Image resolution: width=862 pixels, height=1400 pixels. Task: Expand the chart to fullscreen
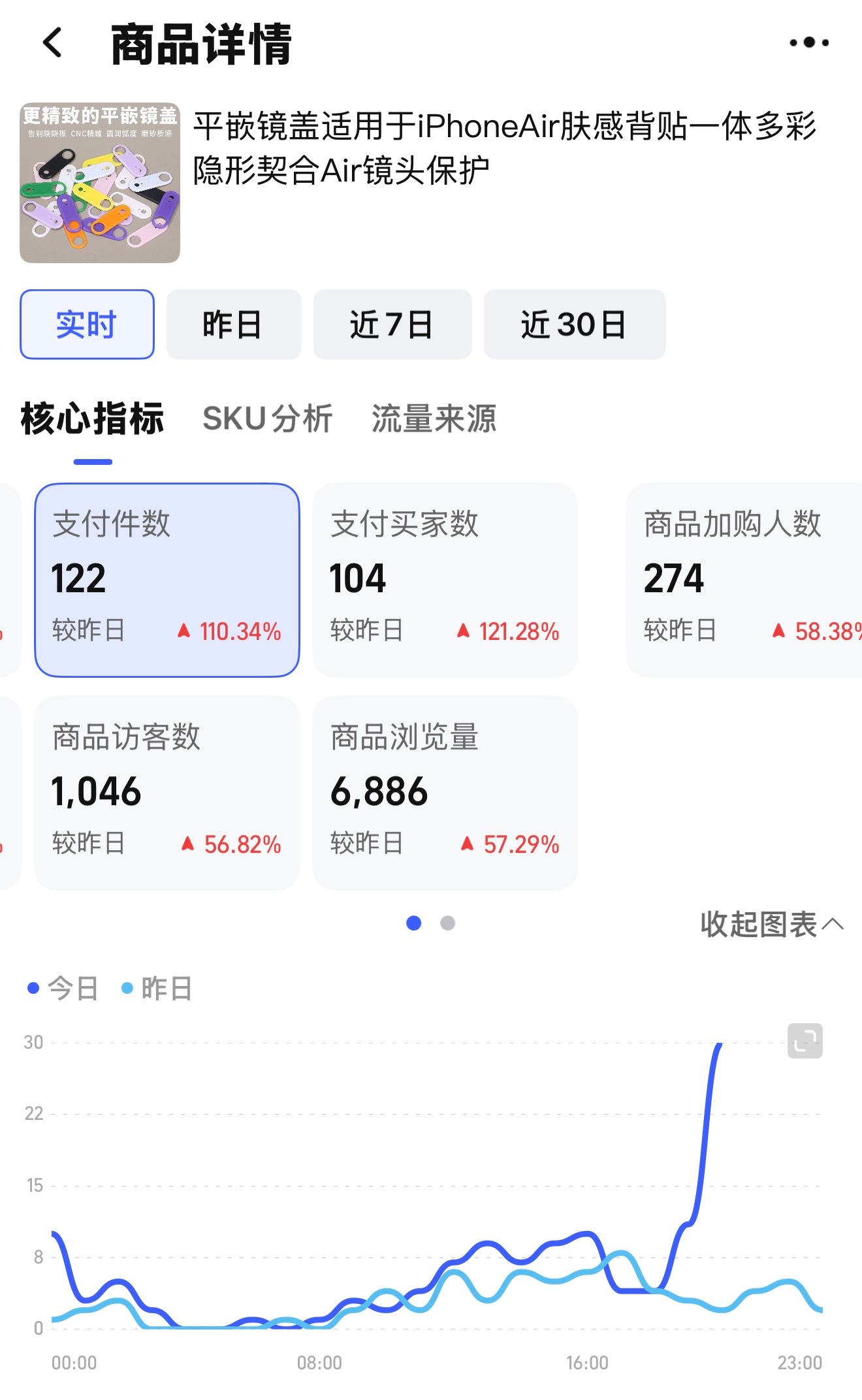coord(805,1041)
